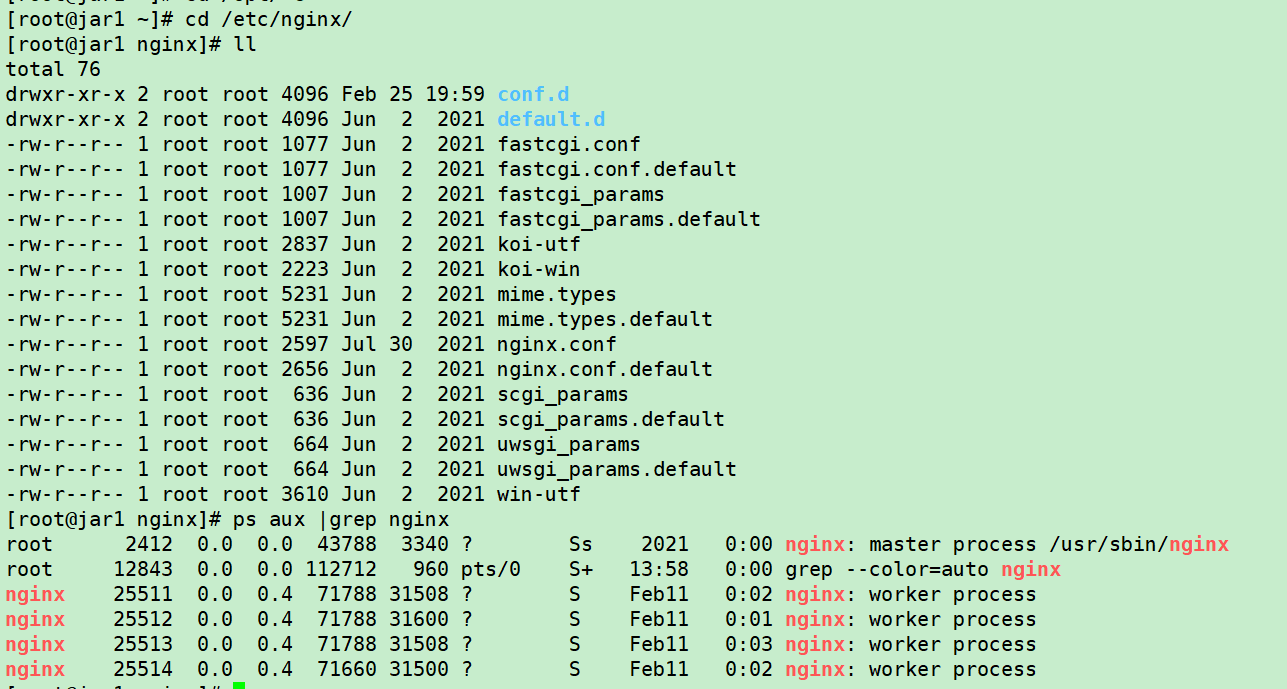Screen dimensions: 1287x689
Task: Select the conf.d directory name
Action: coord(532,94)
